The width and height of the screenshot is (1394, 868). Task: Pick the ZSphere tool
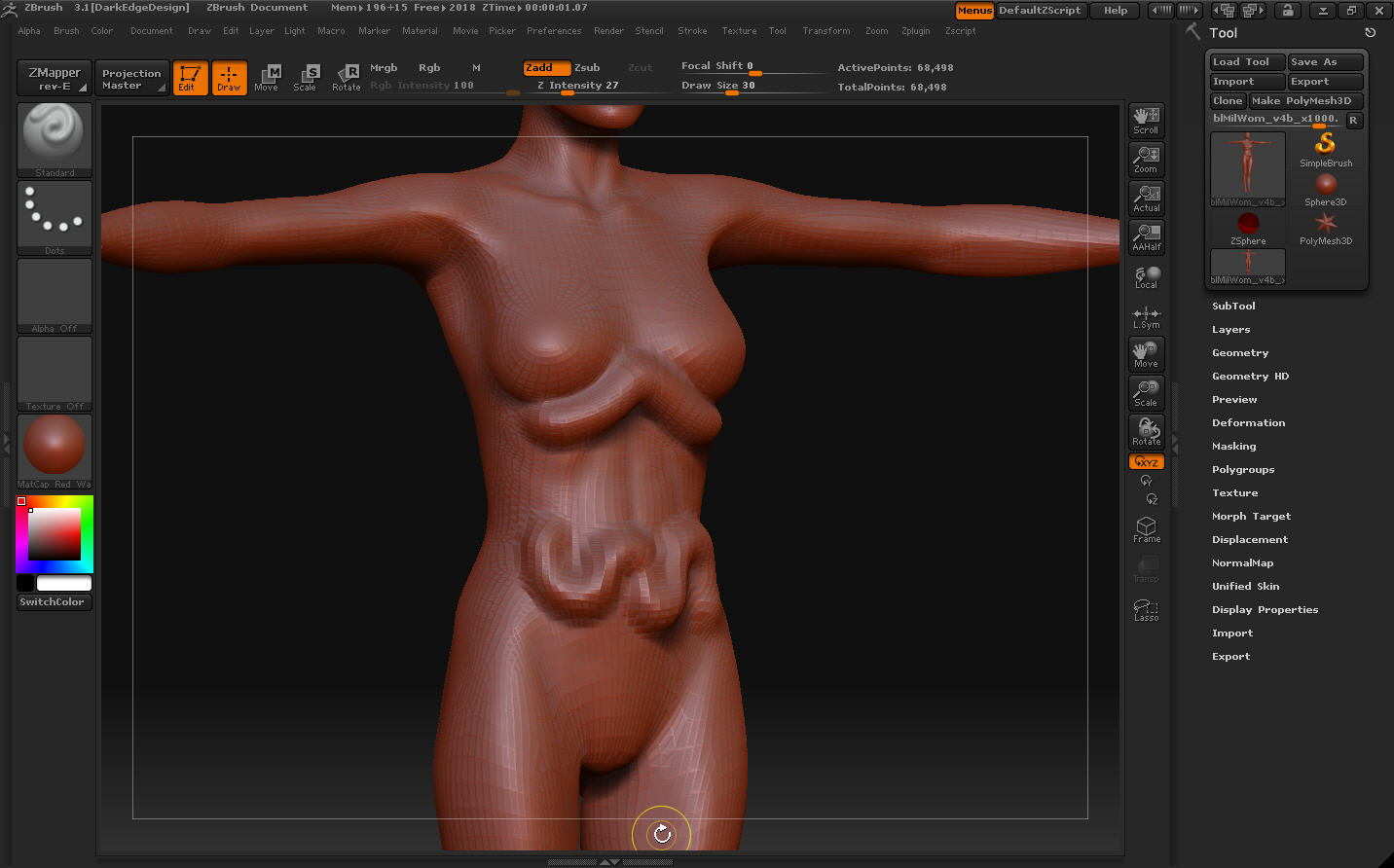click(x=1248, y=229)
